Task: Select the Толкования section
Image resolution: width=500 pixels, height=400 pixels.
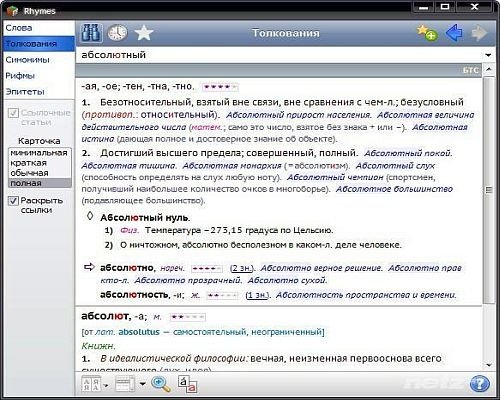Action: 39,44
